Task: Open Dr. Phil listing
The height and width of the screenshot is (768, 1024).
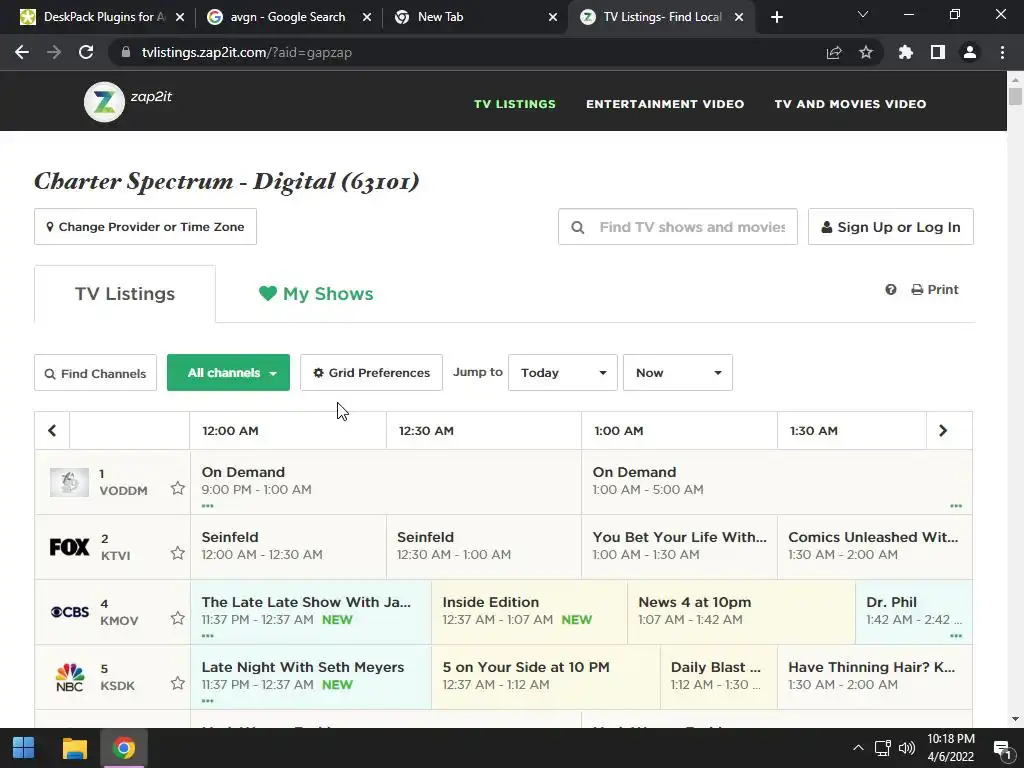Action: click(x=914, y=612)
